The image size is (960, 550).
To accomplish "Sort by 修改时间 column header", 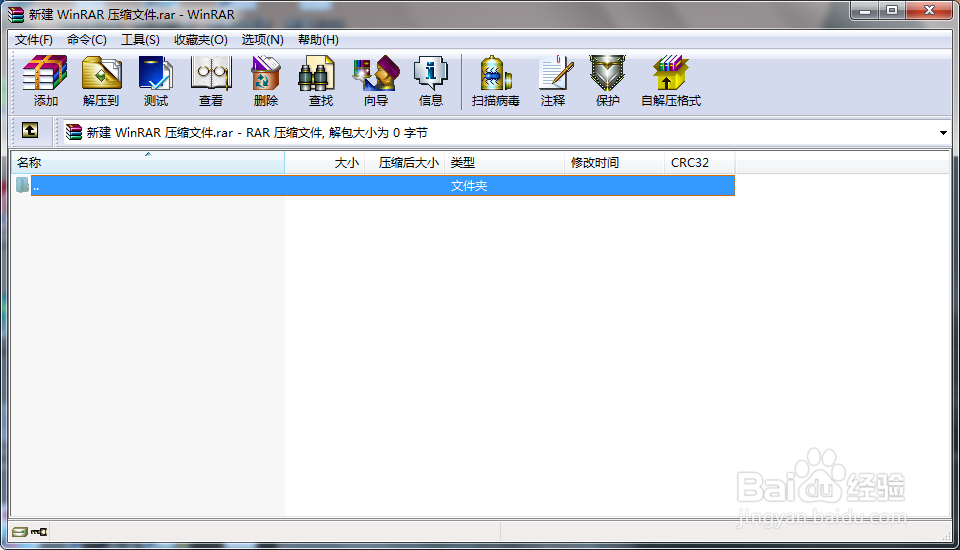I will coord(614,163).
